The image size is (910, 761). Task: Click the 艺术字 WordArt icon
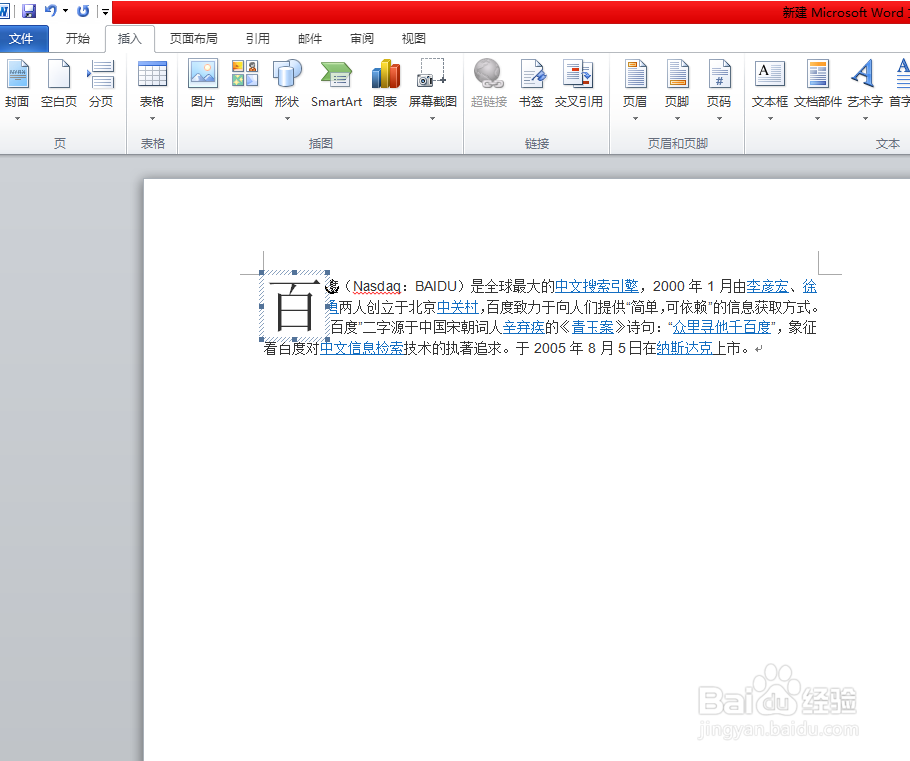pyautogui.click(x=864, y=74)
